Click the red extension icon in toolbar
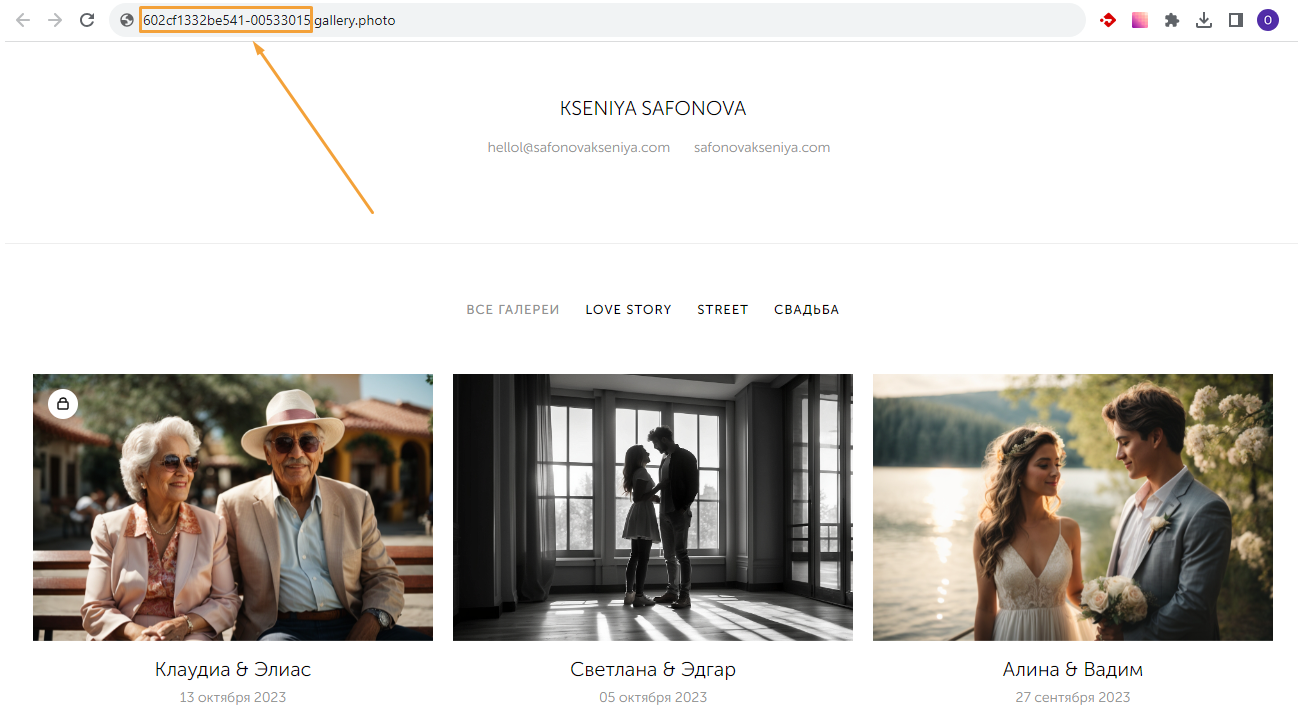This screenshot has height=716, width=1298. 1108,20
